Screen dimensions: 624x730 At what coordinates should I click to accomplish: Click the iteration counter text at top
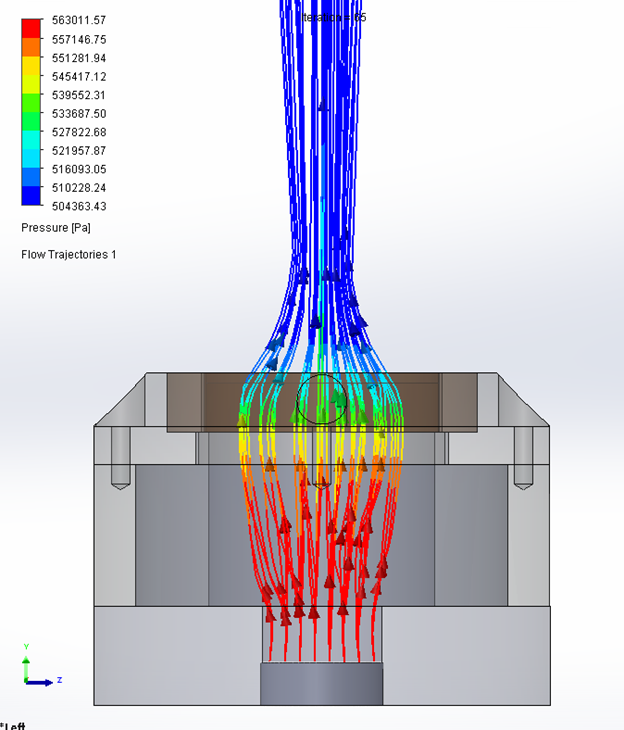click(334, 17)
